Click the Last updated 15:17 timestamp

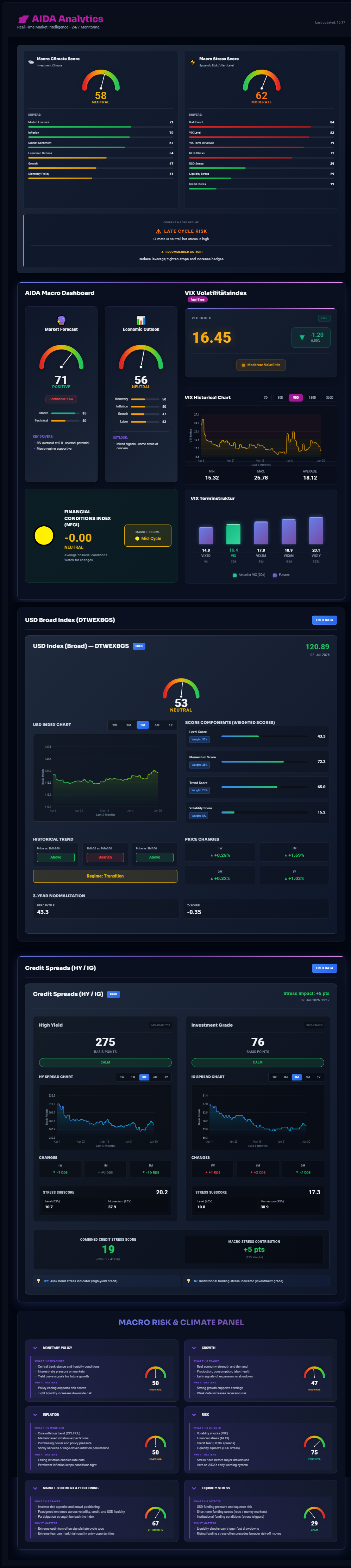pos(330,23)
